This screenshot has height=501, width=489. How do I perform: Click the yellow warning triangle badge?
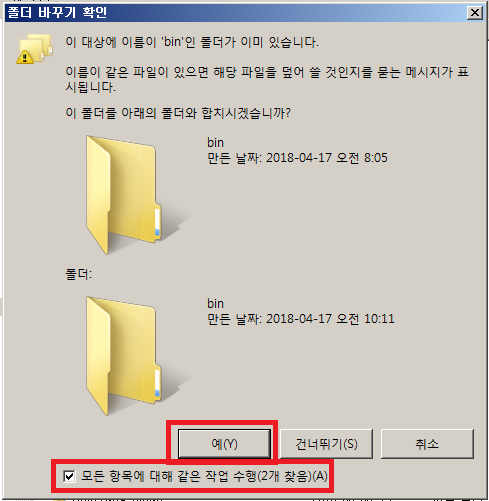point(25,57)
